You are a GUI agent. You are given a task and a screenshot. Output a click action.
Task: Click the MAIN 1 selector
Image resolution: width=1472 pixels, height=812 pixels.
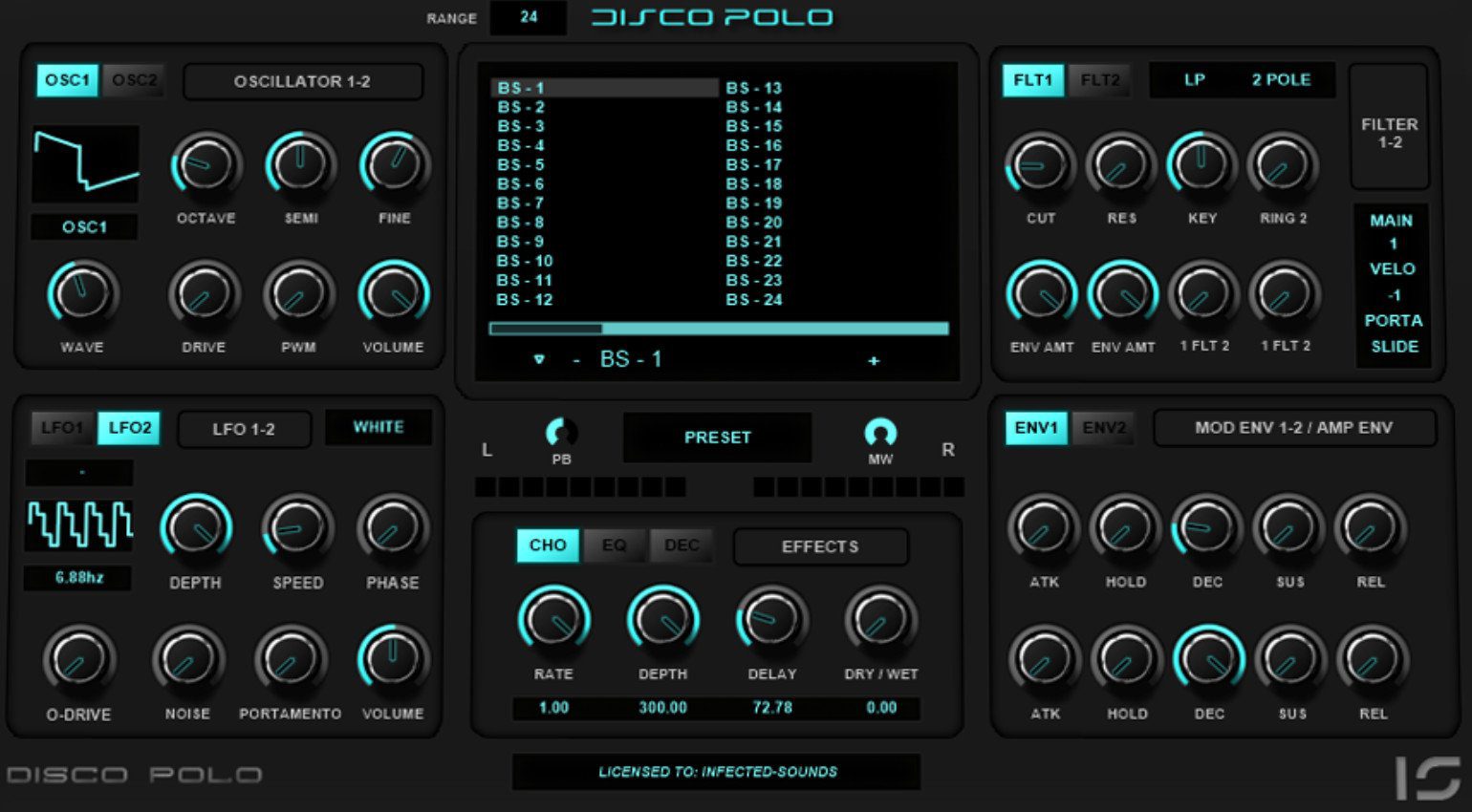1392,231
